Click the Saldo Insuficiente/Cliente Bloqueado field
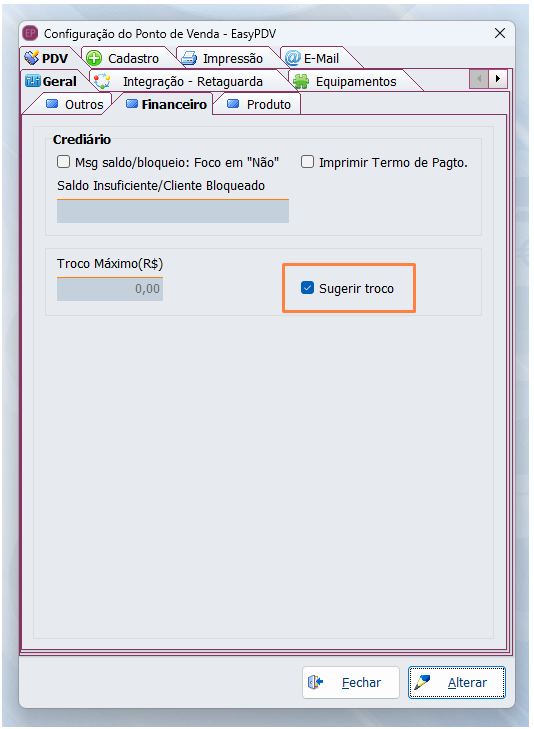 [173, 211]
